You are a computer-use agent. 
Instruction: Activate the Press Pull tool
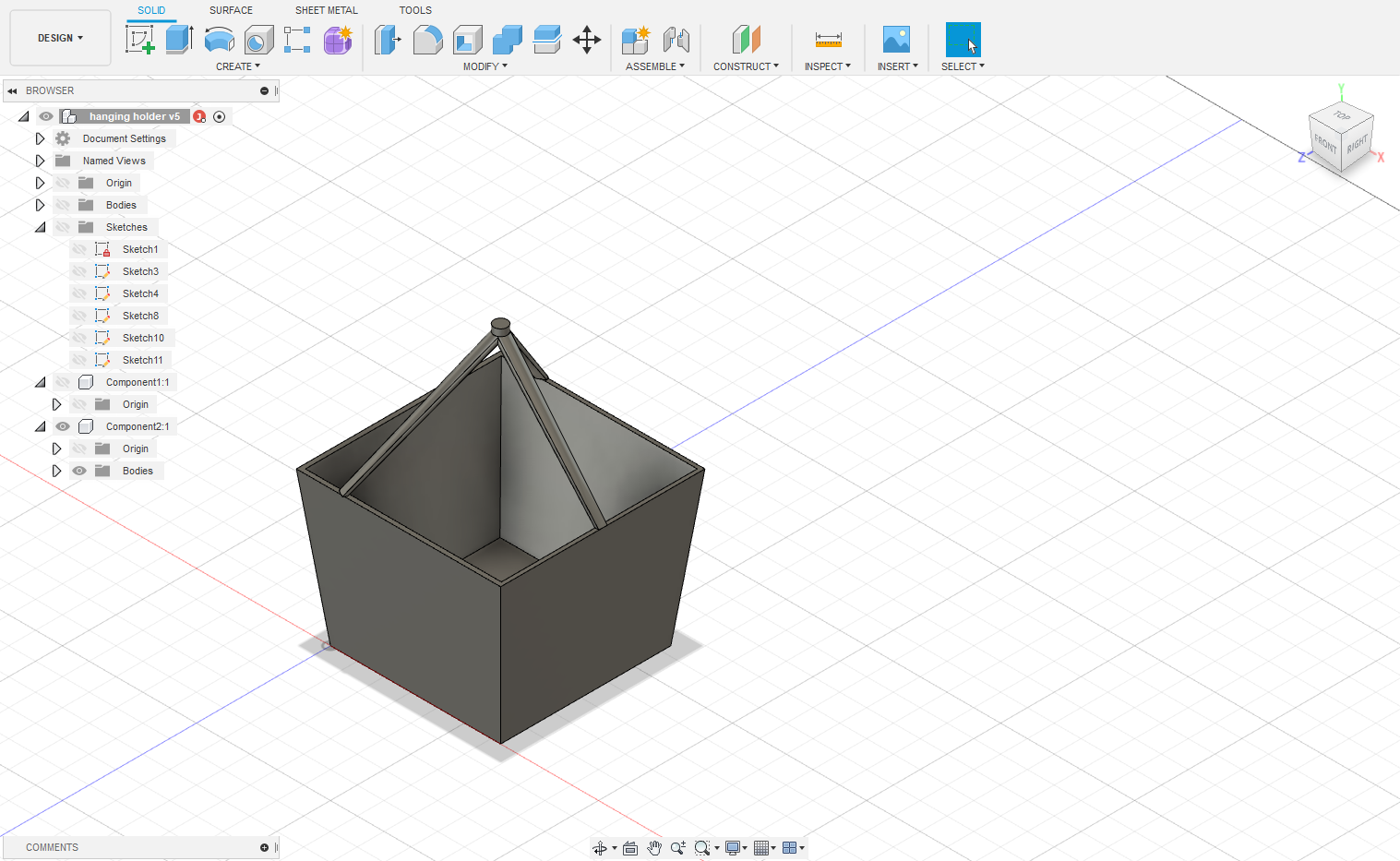click(388, 40)
